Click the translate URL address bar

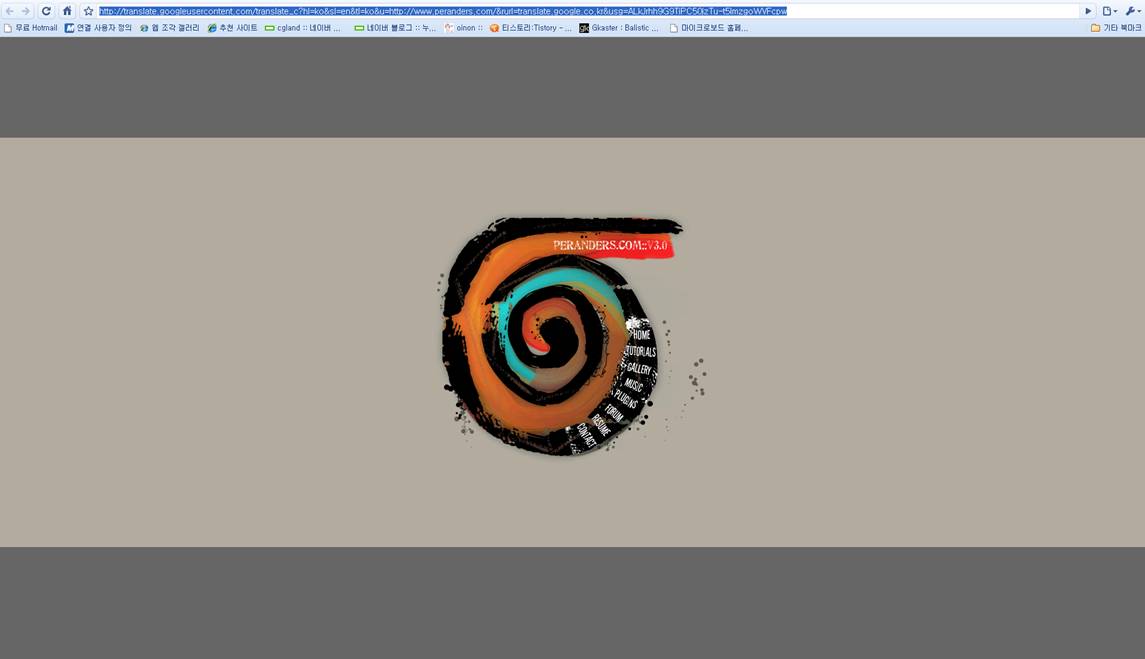(588, 11)
